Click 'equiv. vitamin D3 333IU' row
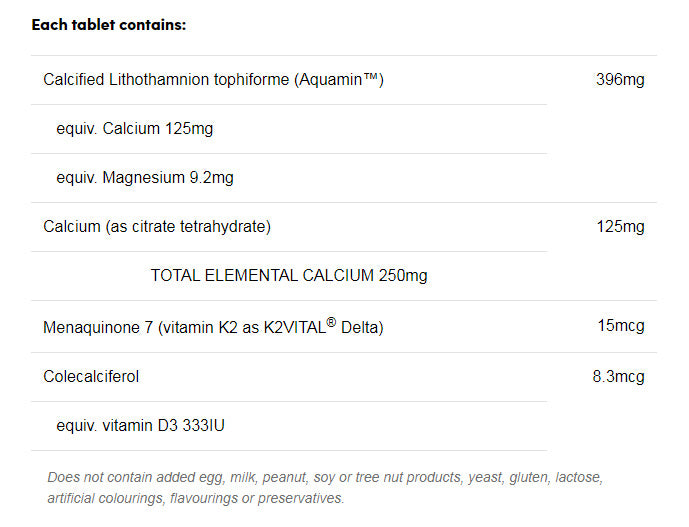Screen dimensions: 689x527 141,426
